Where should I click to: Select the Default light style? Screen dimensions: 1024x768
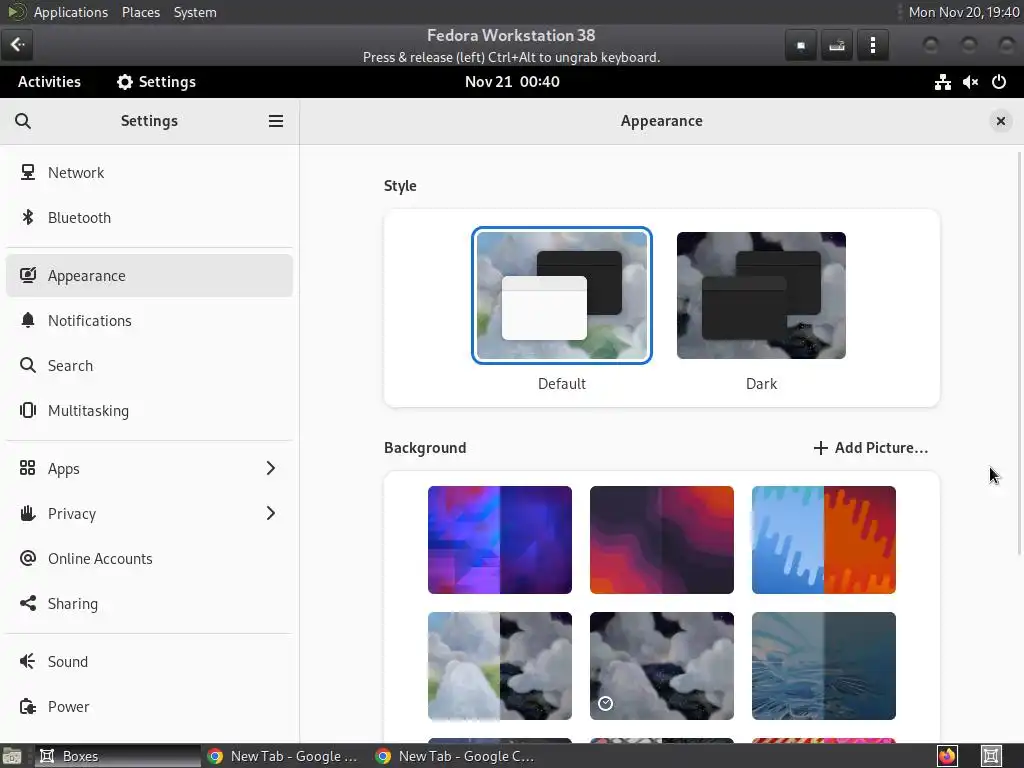562,295
